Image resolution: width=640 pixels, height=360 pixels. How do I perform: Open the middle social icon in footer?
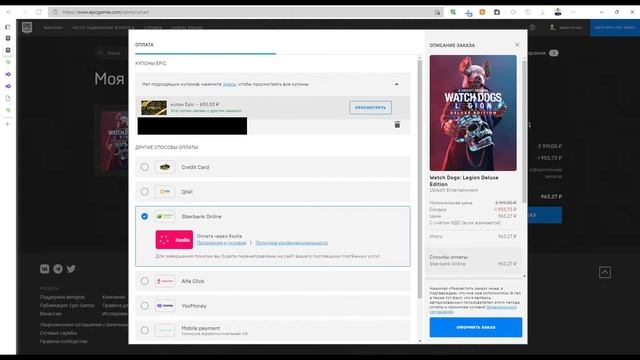coord(58,269)
